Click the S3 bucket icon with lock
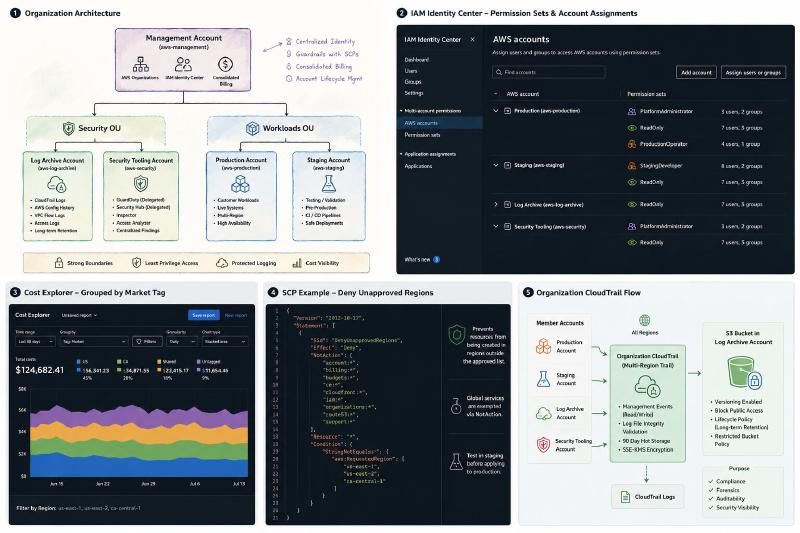800x533 pixels. click(x=745, y=372)
